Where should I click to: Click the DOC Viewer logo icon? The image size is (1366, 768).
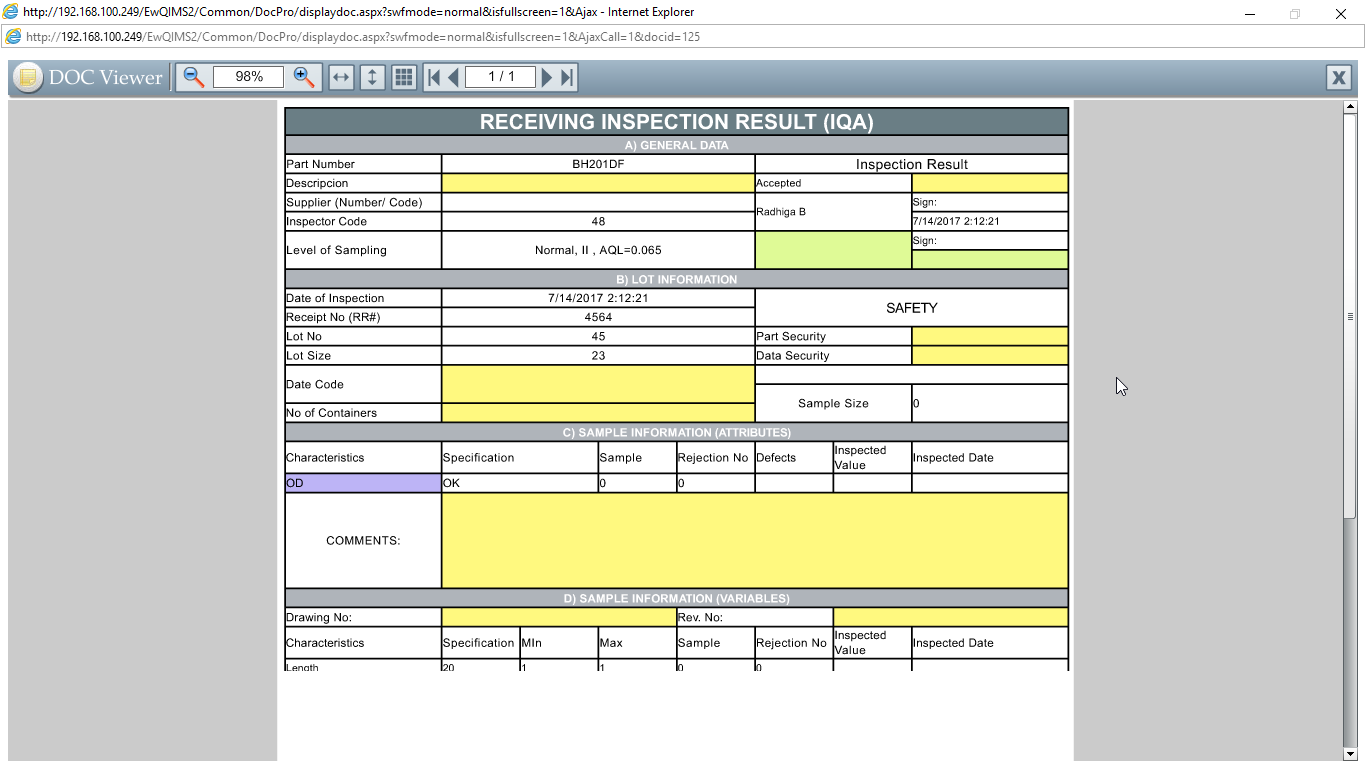coord(28,77)
